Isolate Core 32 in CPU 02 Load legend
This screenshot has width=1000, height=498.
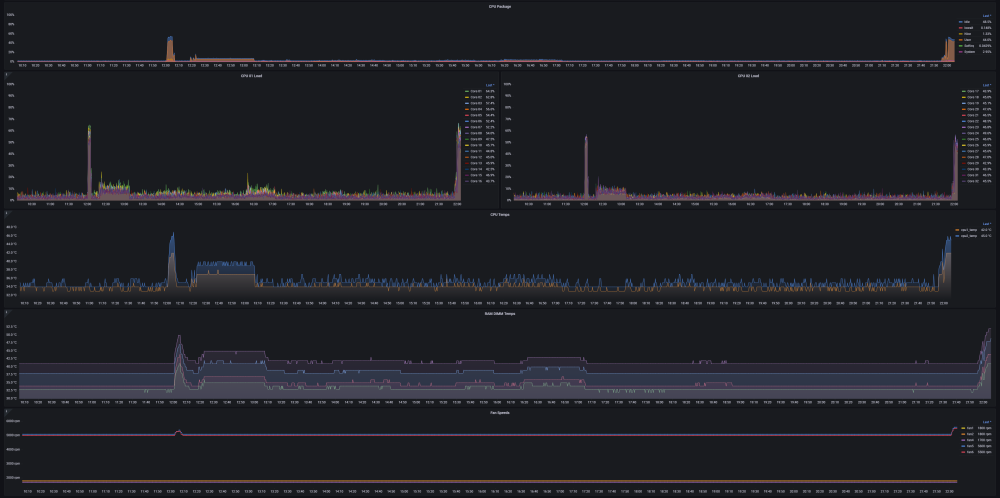(973, 181)
